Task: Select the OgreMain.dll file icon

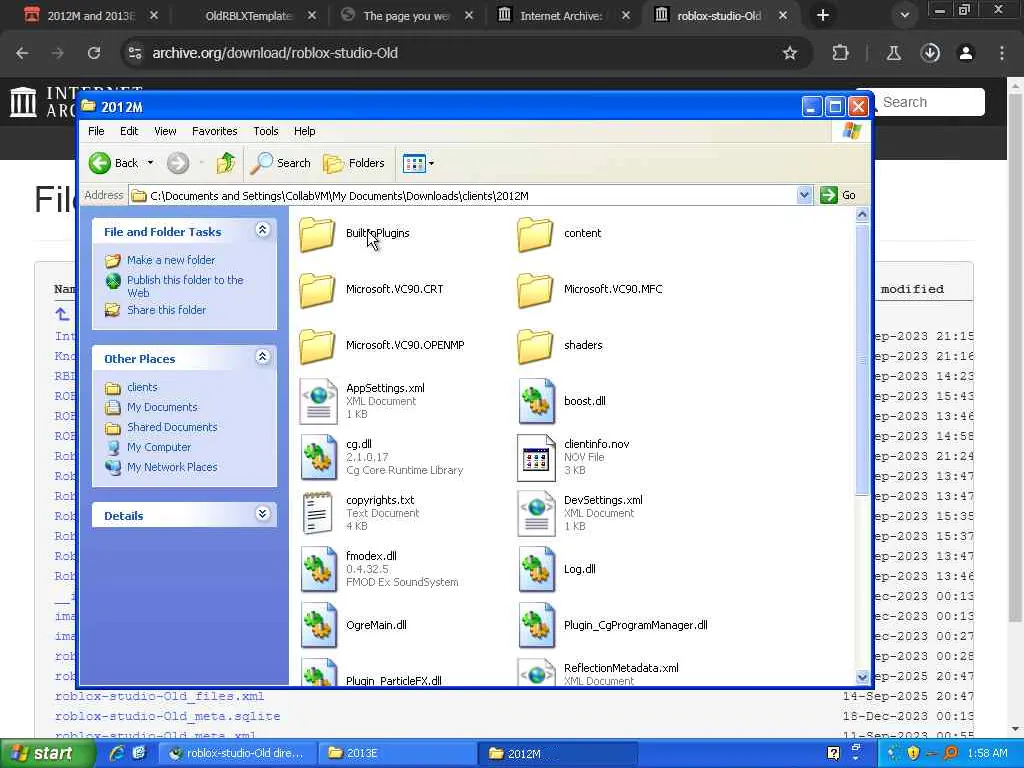Action: pyautogui.click(x=318, y=626)
